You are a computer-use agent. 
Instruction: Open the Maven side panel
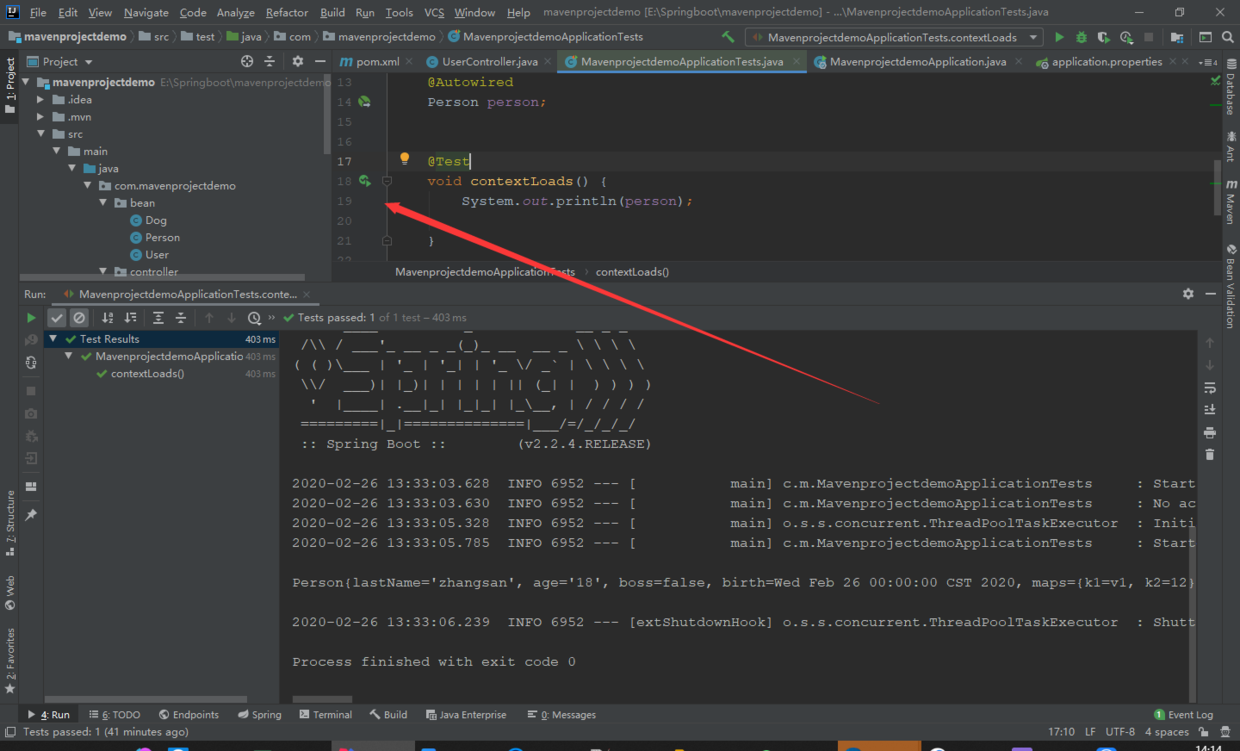[x=1230, y=203]
